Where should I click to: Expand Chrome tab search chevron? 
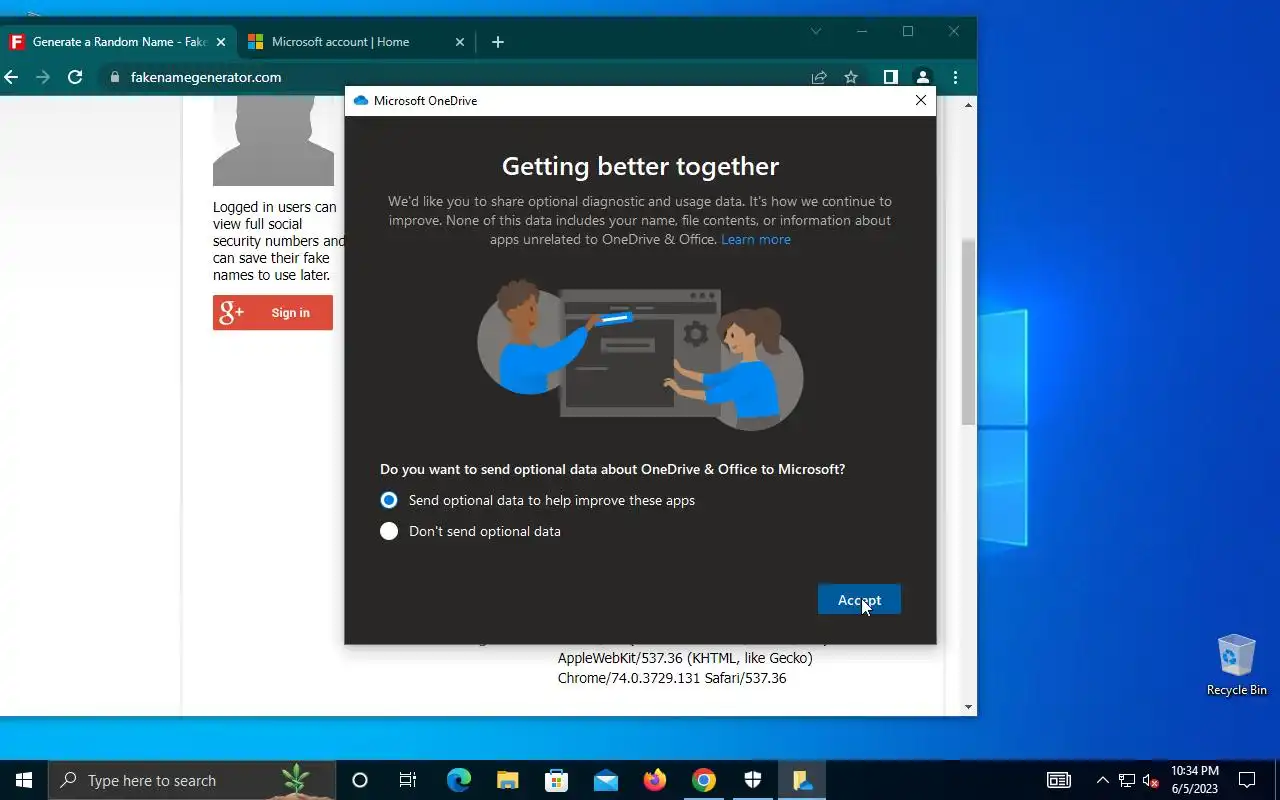coord(816,31)
